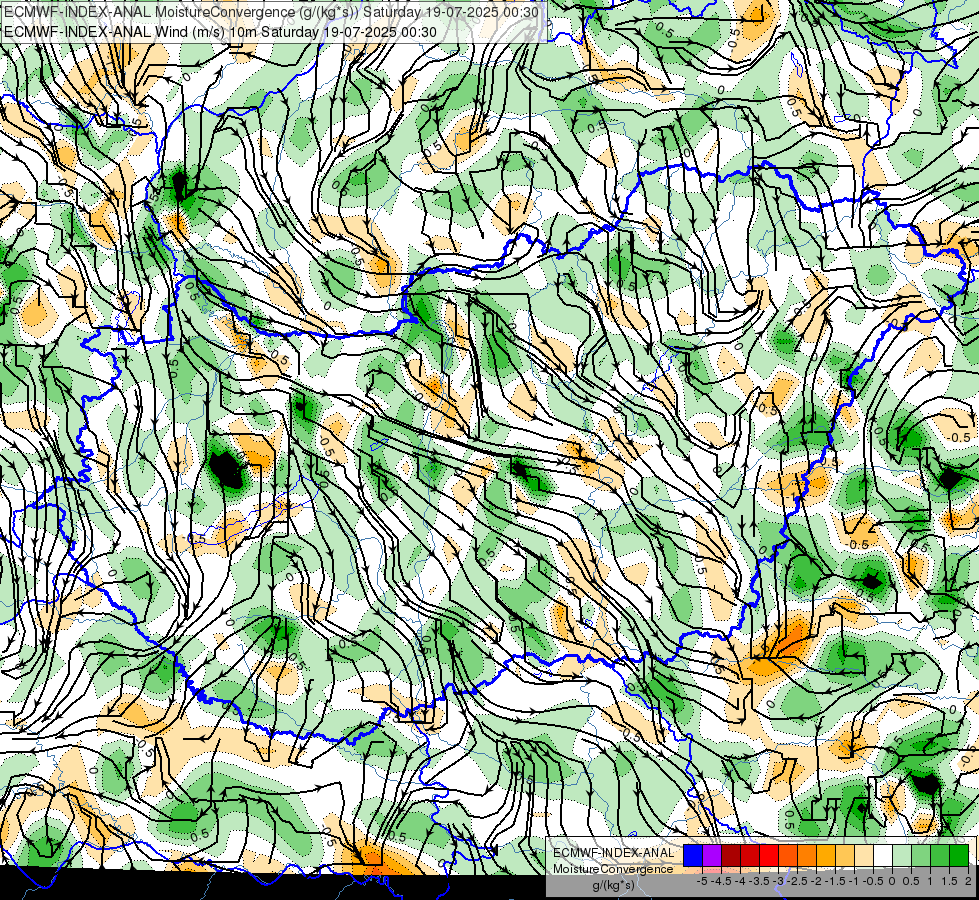Click the '2' value at the legend scale end
Image resolution: width=979 pixels, height=900 pixels.
pos(968,881)
